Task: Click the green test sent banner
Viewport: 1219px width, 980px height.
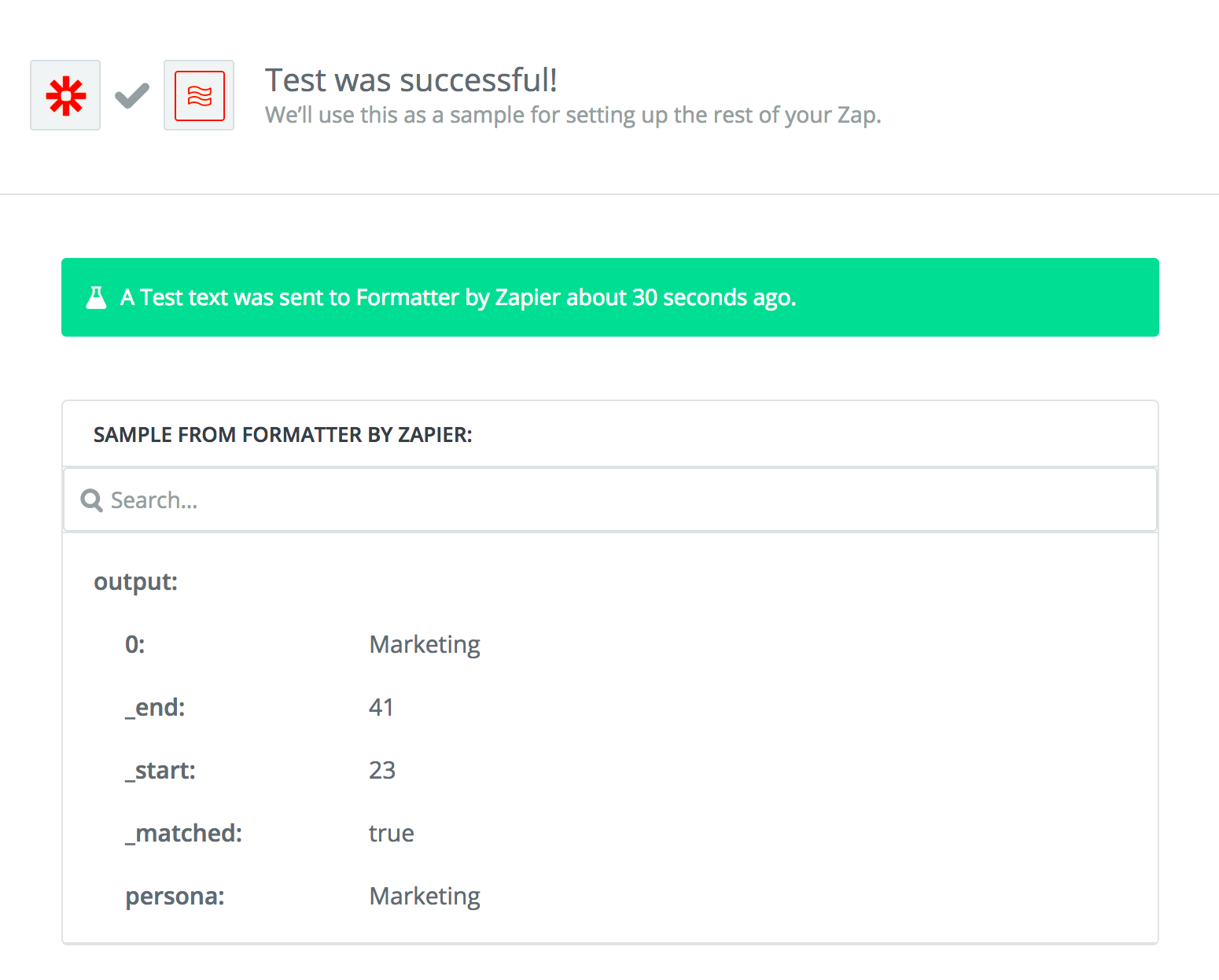Action: click(609, 297)
